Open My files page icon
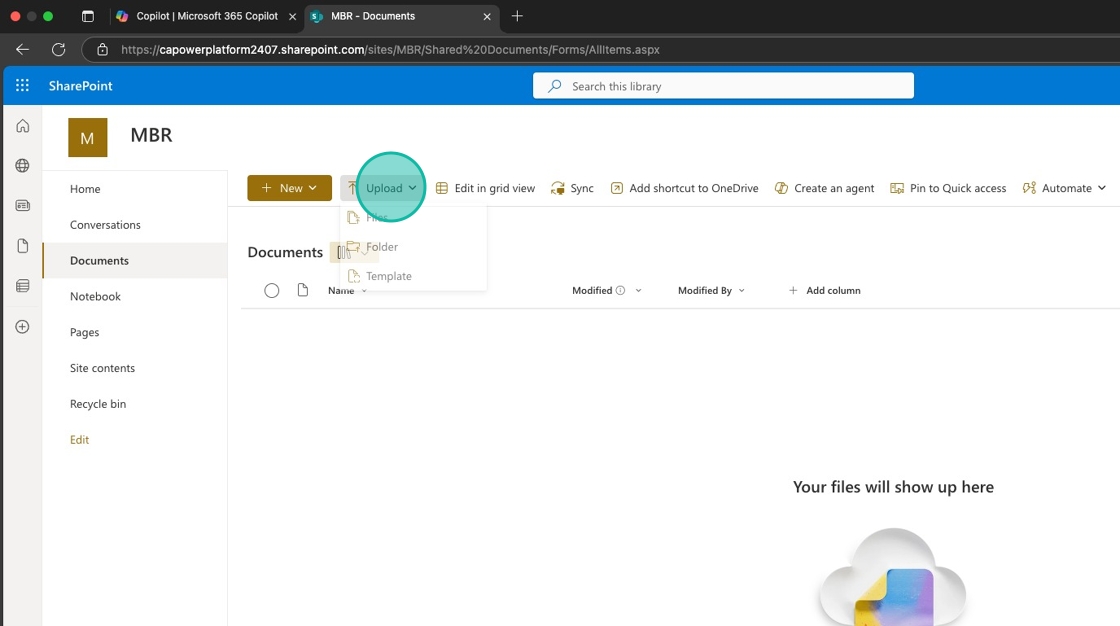 click(x=22, y=246)
